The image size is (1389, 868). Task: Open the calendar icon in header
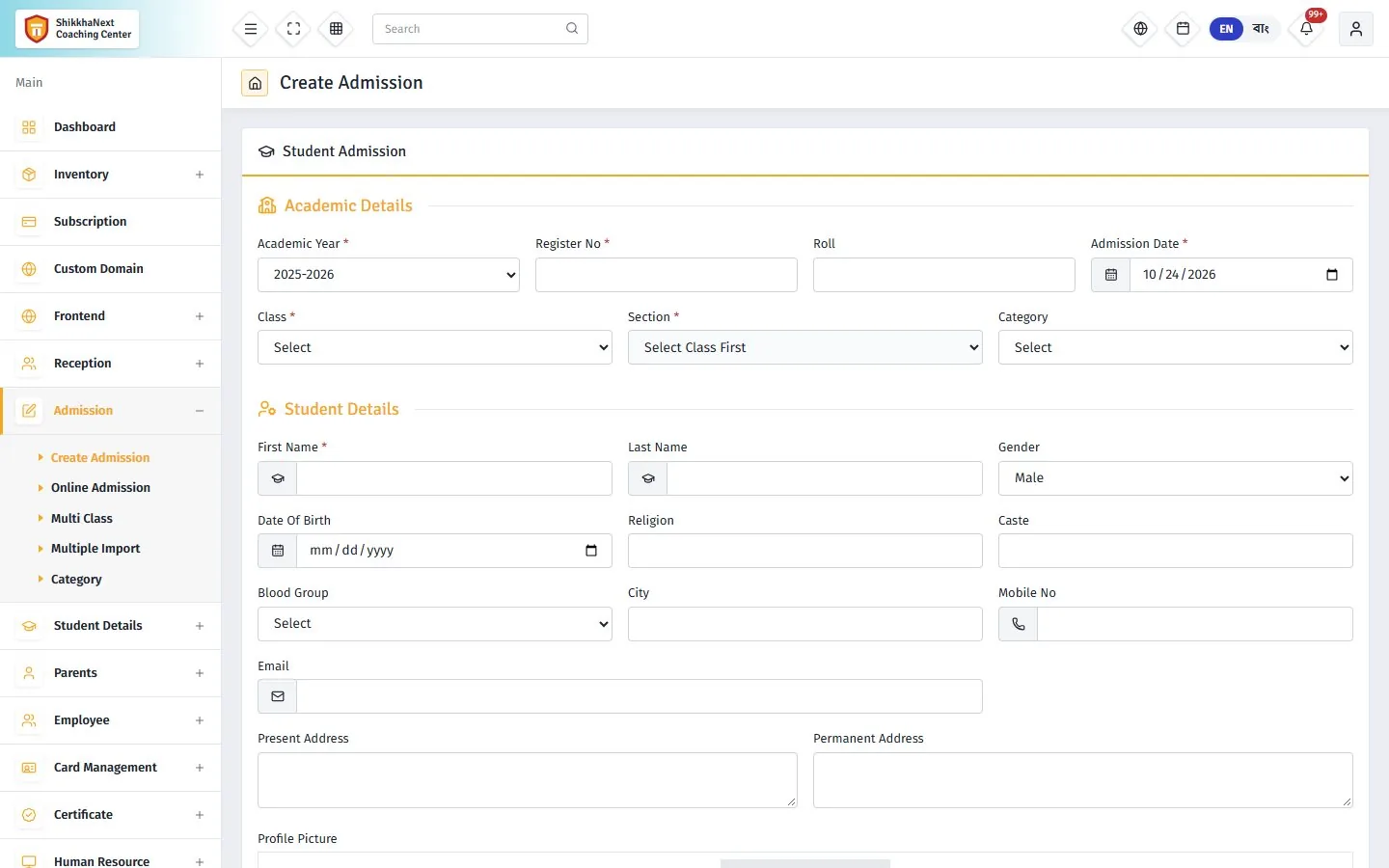pos(1183,29)
